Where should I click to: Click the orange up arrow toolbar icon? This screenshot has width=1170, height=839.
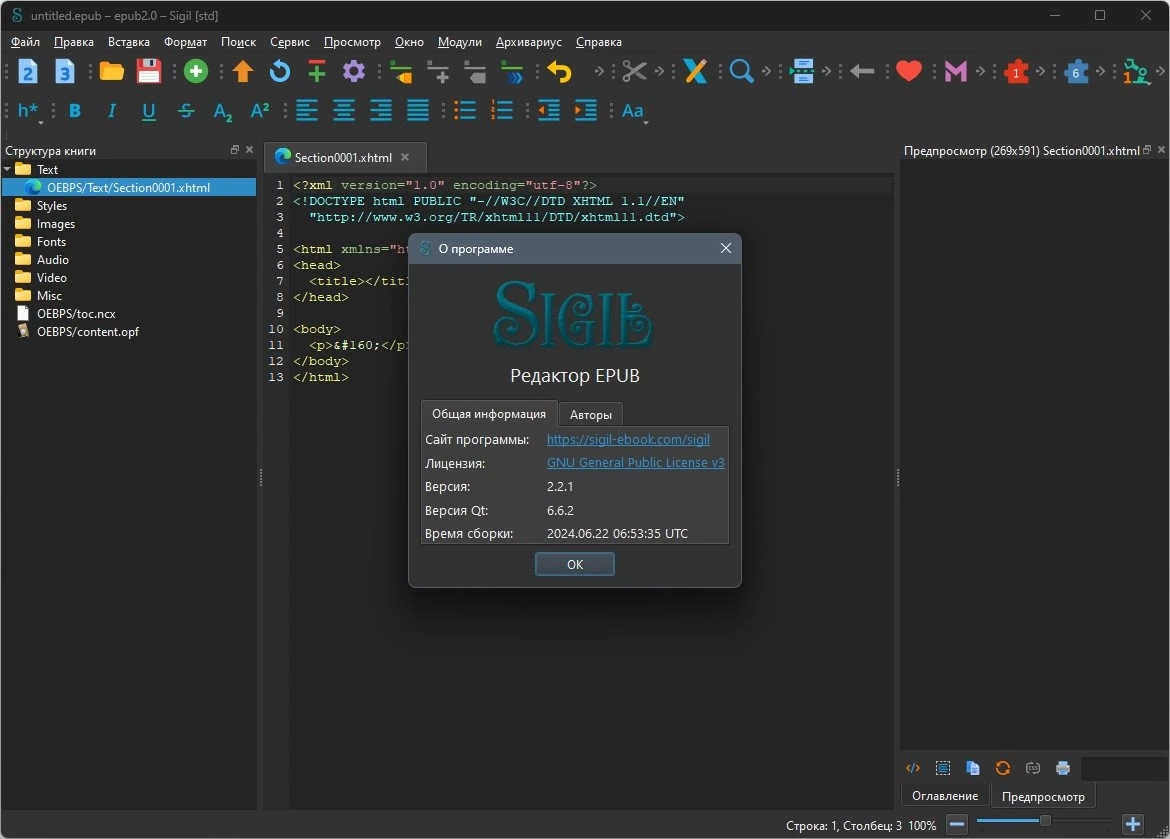pos(243,72)
